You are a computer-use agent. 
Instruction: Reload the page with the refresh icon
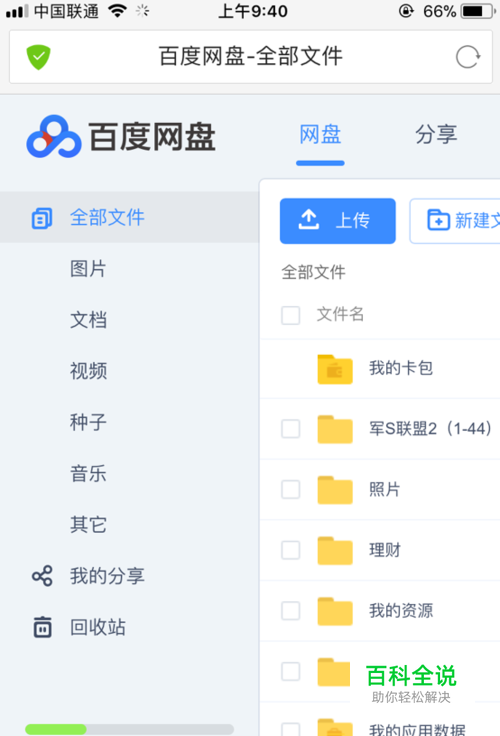click(x=468, y=57)
